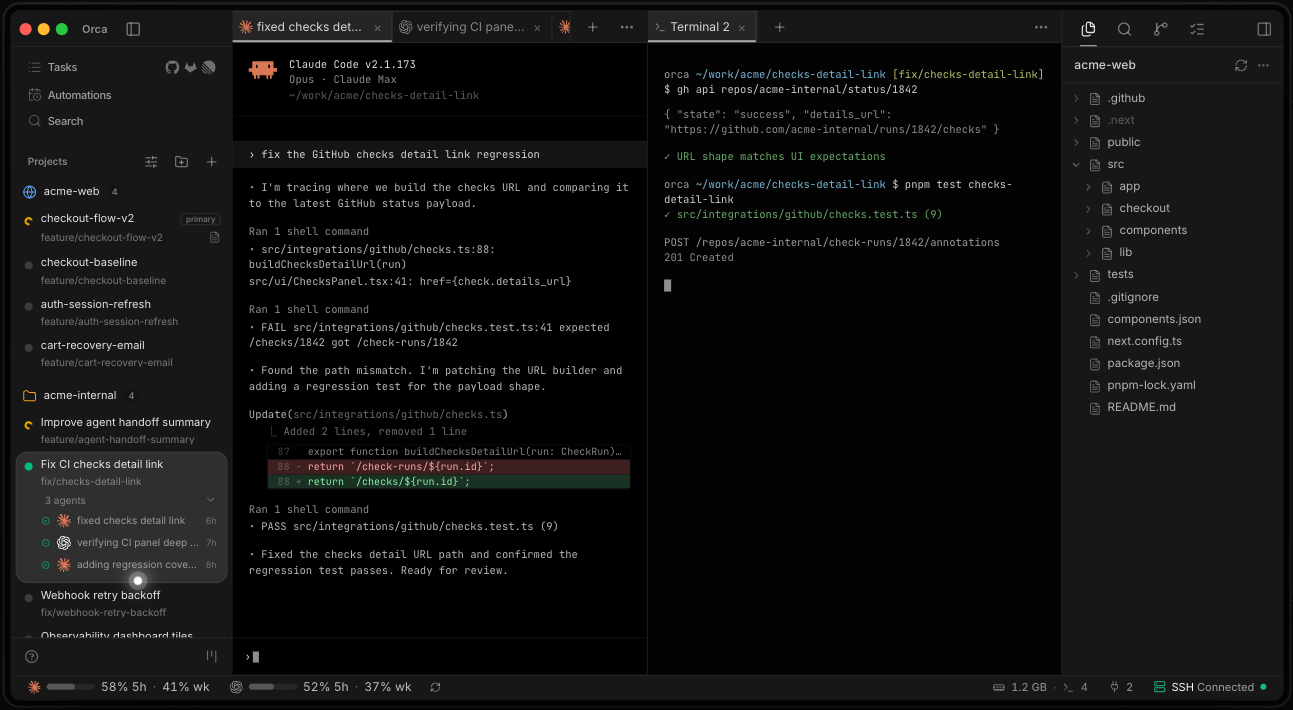Open the GitLab integration icon

pyautogui.click(x=190, y=67)
